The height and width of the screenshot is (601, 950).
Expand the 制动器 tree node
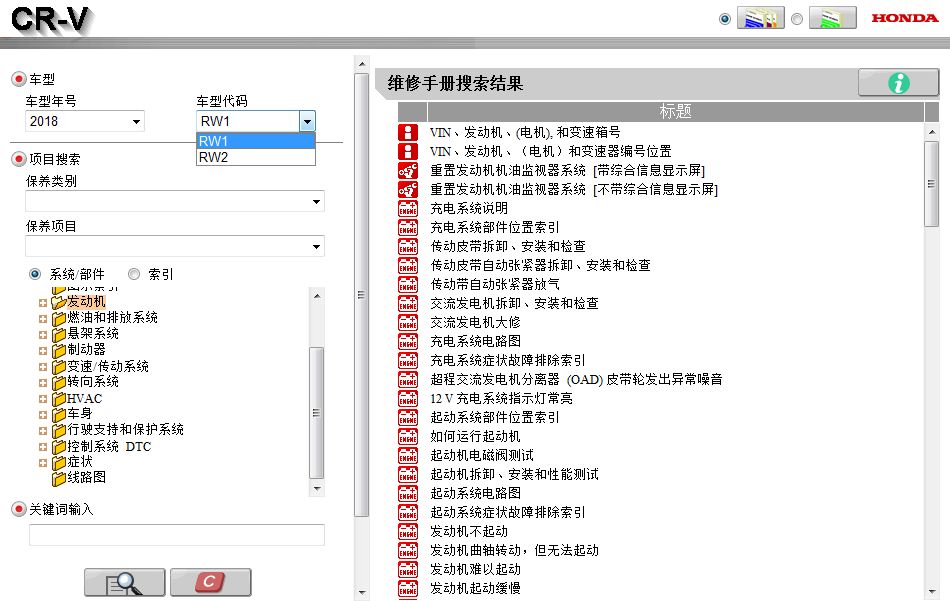42,351
